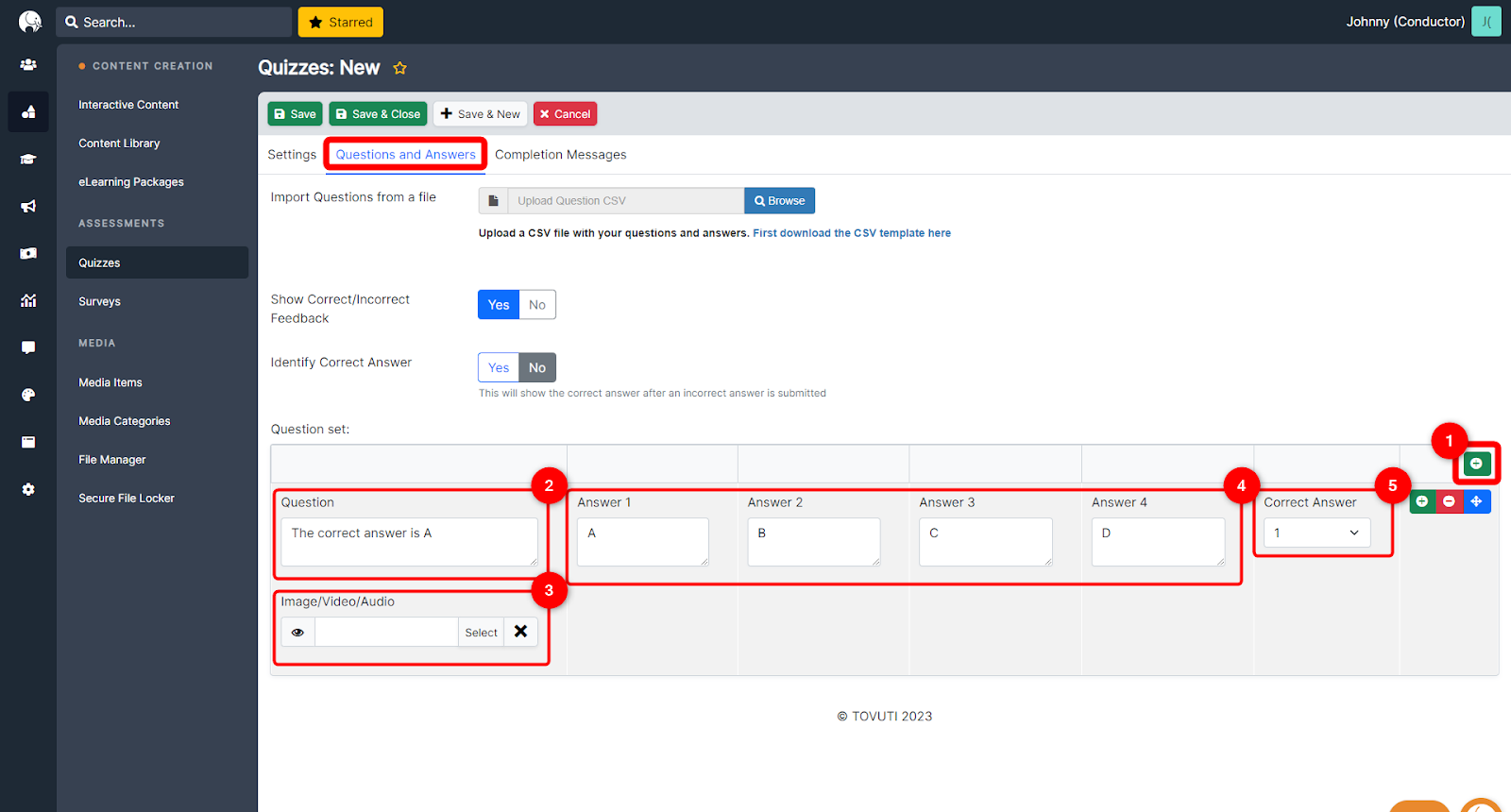Viewport: 1511px width, 812px height.
Task: Set Show Correct/Incorrect Feedback to No
Action: (537, 305)
